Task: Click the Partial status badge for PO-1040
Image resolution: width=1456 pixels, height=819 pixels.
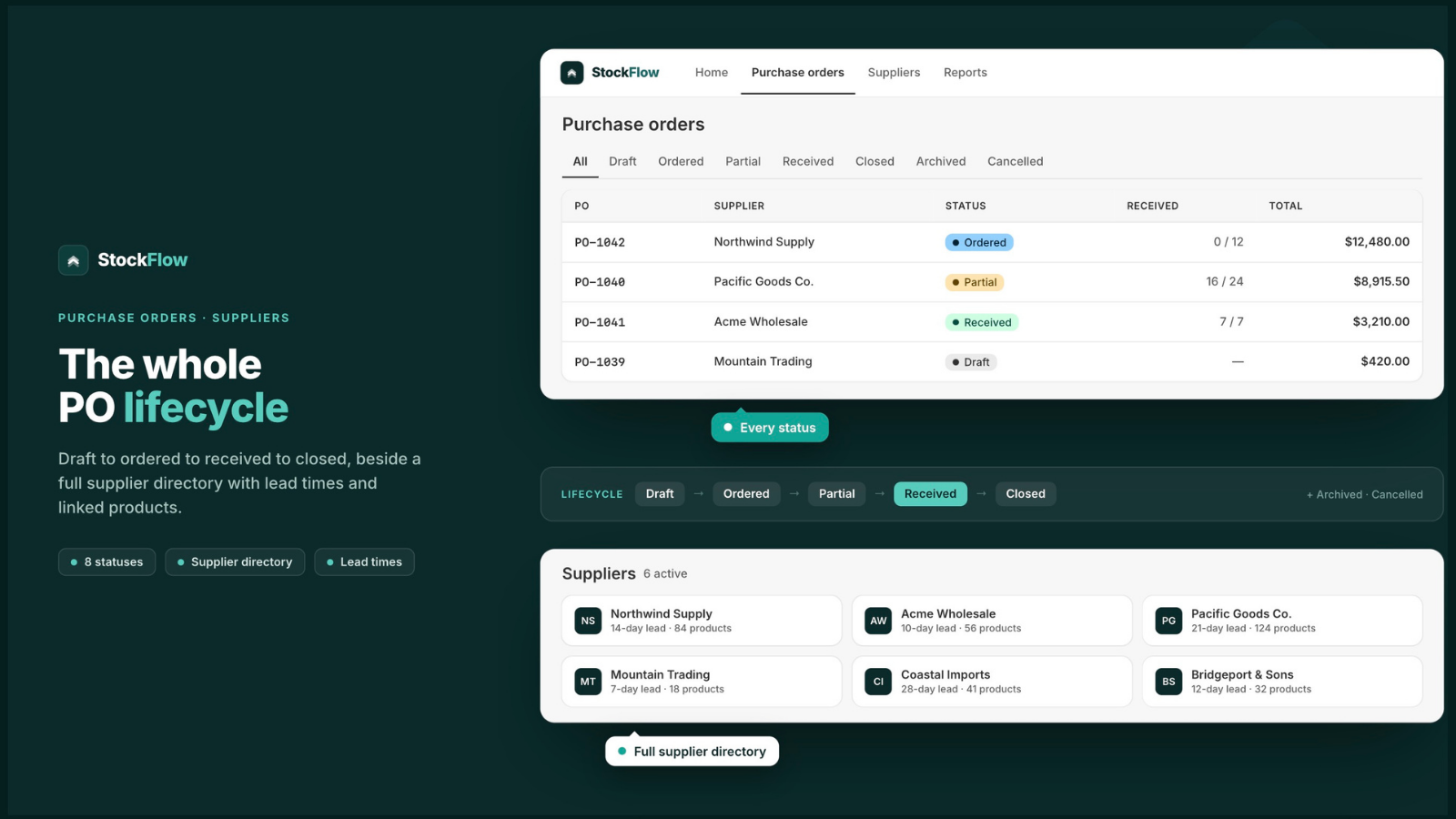Action: pyautogui.click(x=975, y=282)
